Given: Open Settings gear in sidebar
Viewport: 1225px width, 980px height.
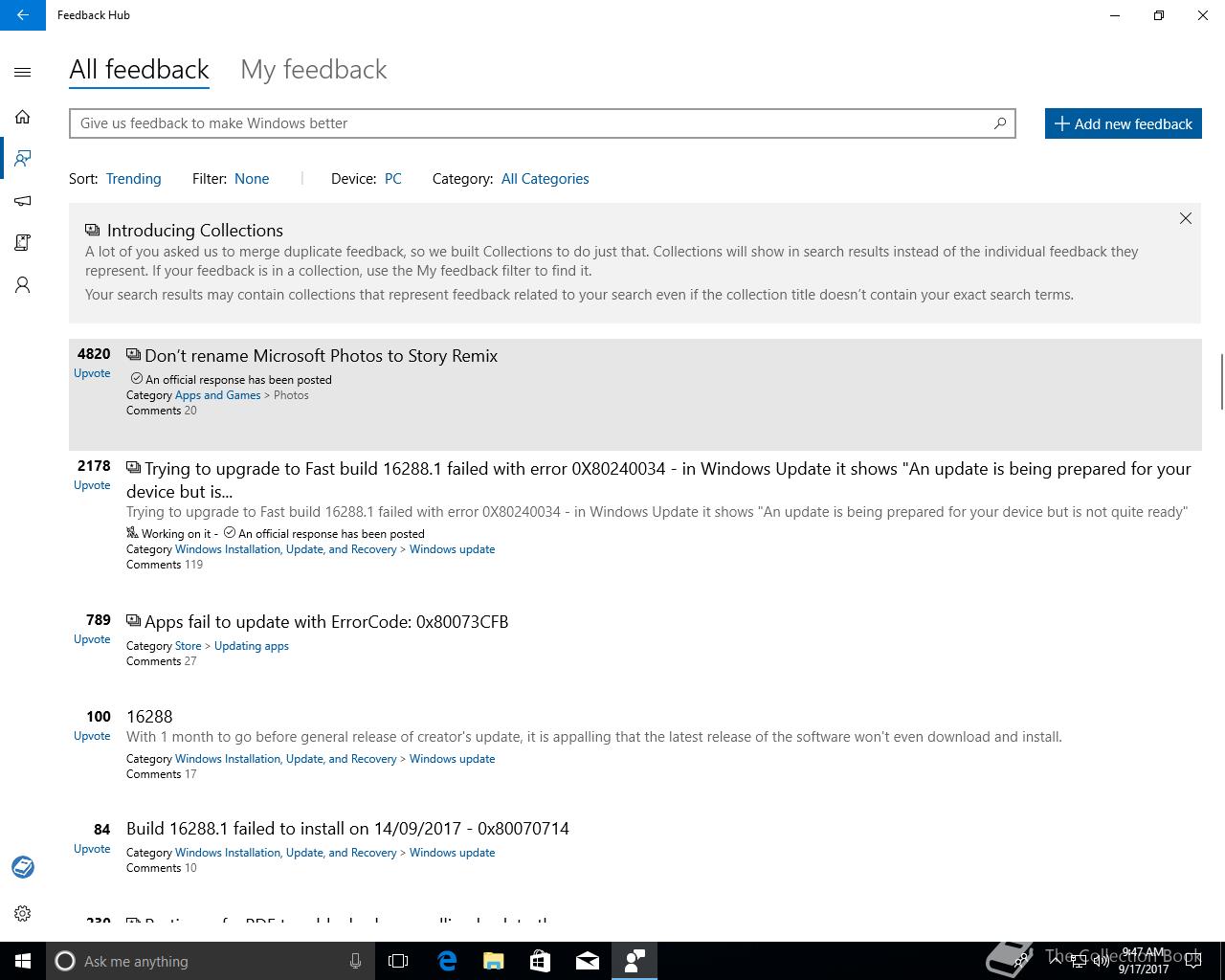Looking at the screenshot, I should [23, 913].
